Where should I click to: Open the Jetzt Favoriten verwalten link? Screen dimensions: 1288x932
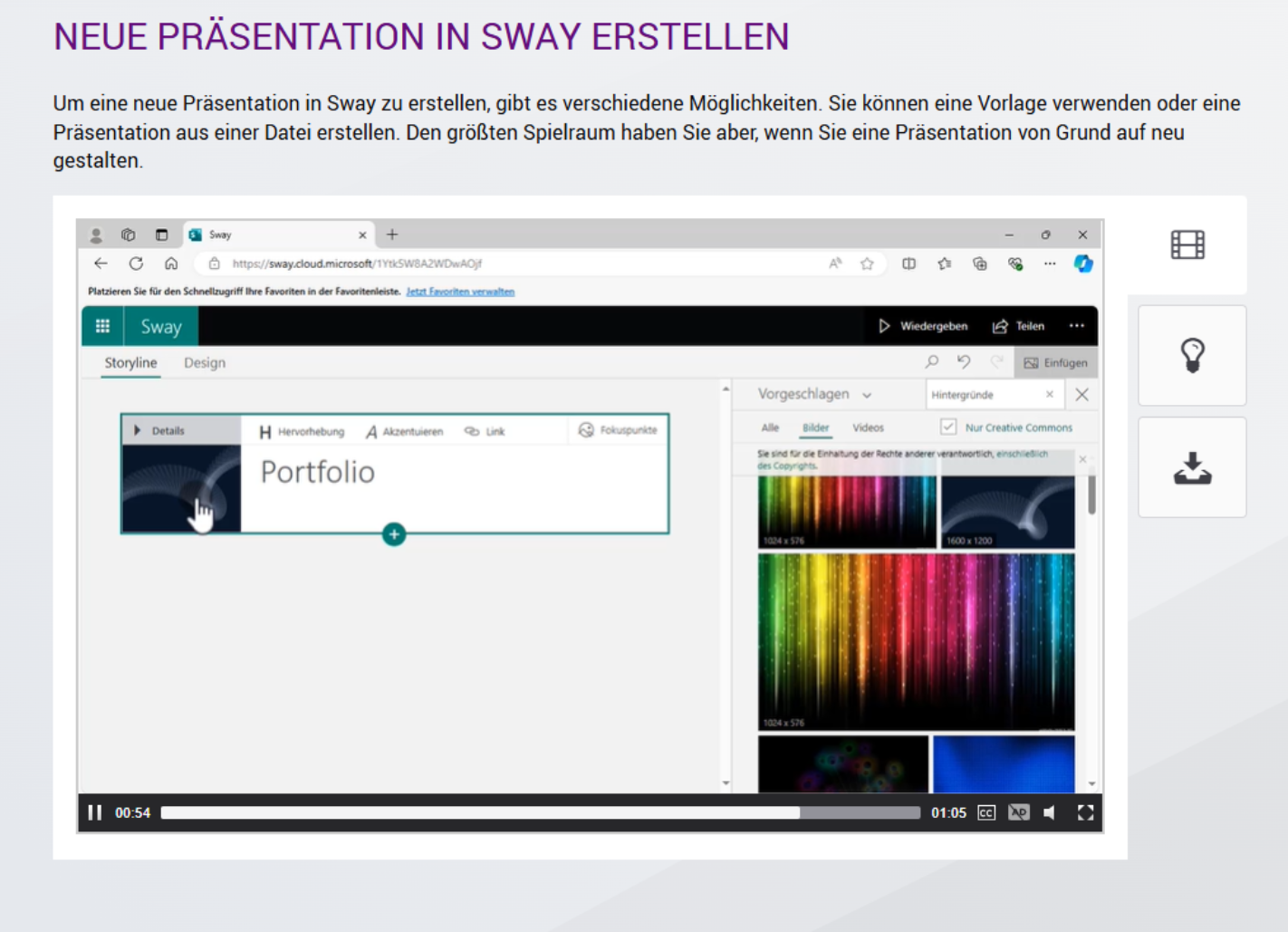460,292
